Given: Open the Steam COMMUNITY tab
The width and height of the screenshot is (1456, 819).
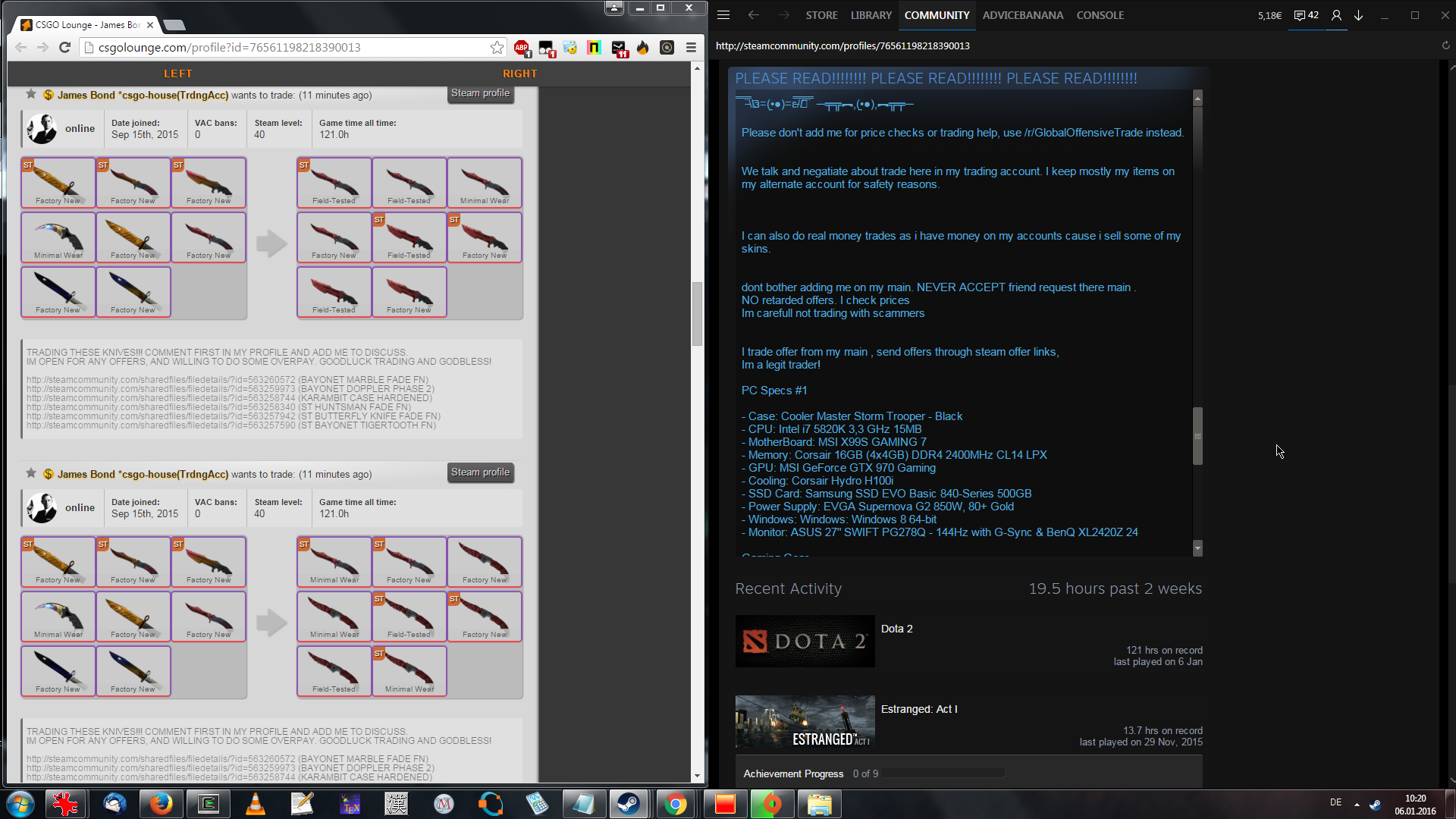Looking at the screenshot, I should point(937,15).
